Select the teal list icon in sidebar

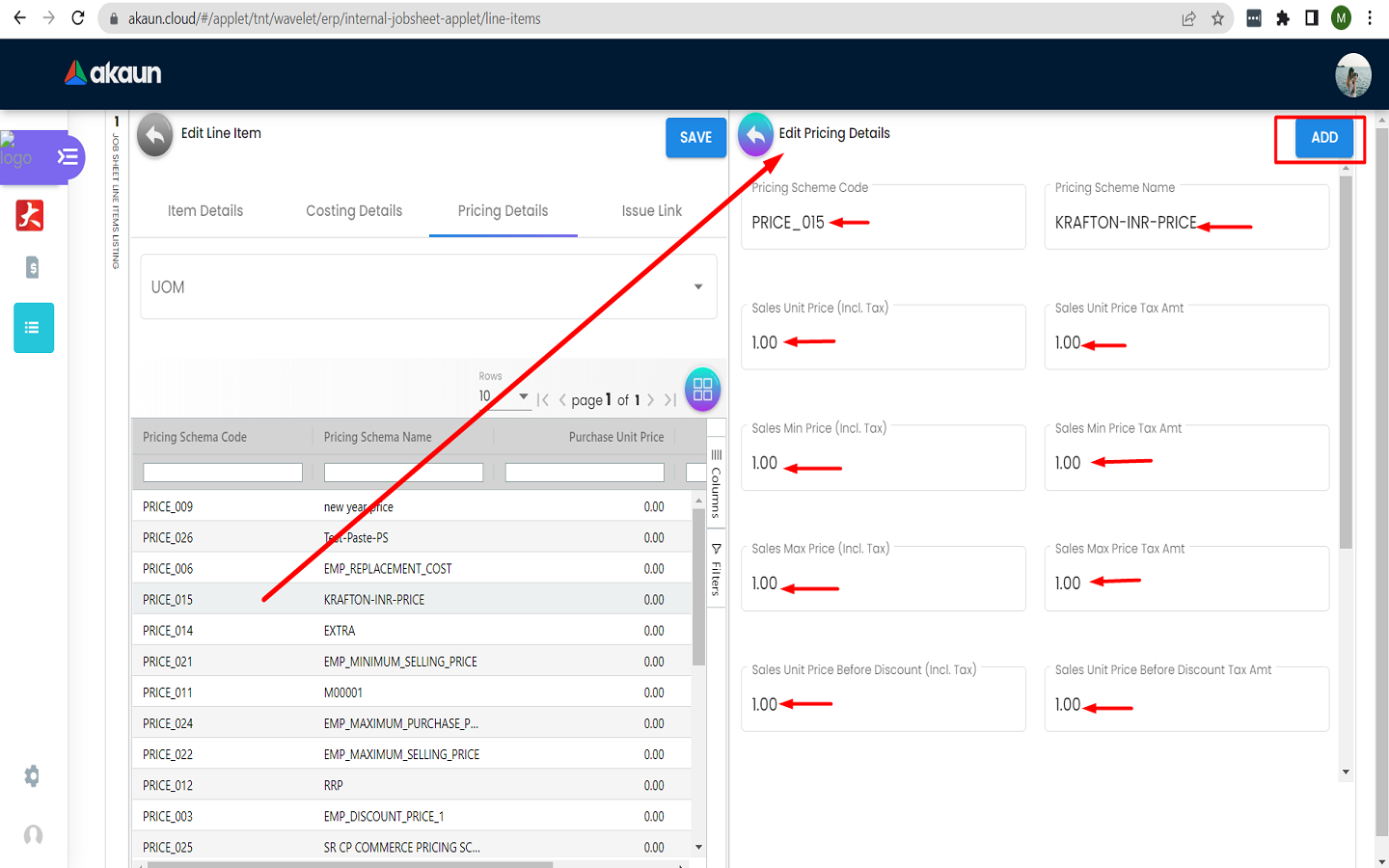33,328
